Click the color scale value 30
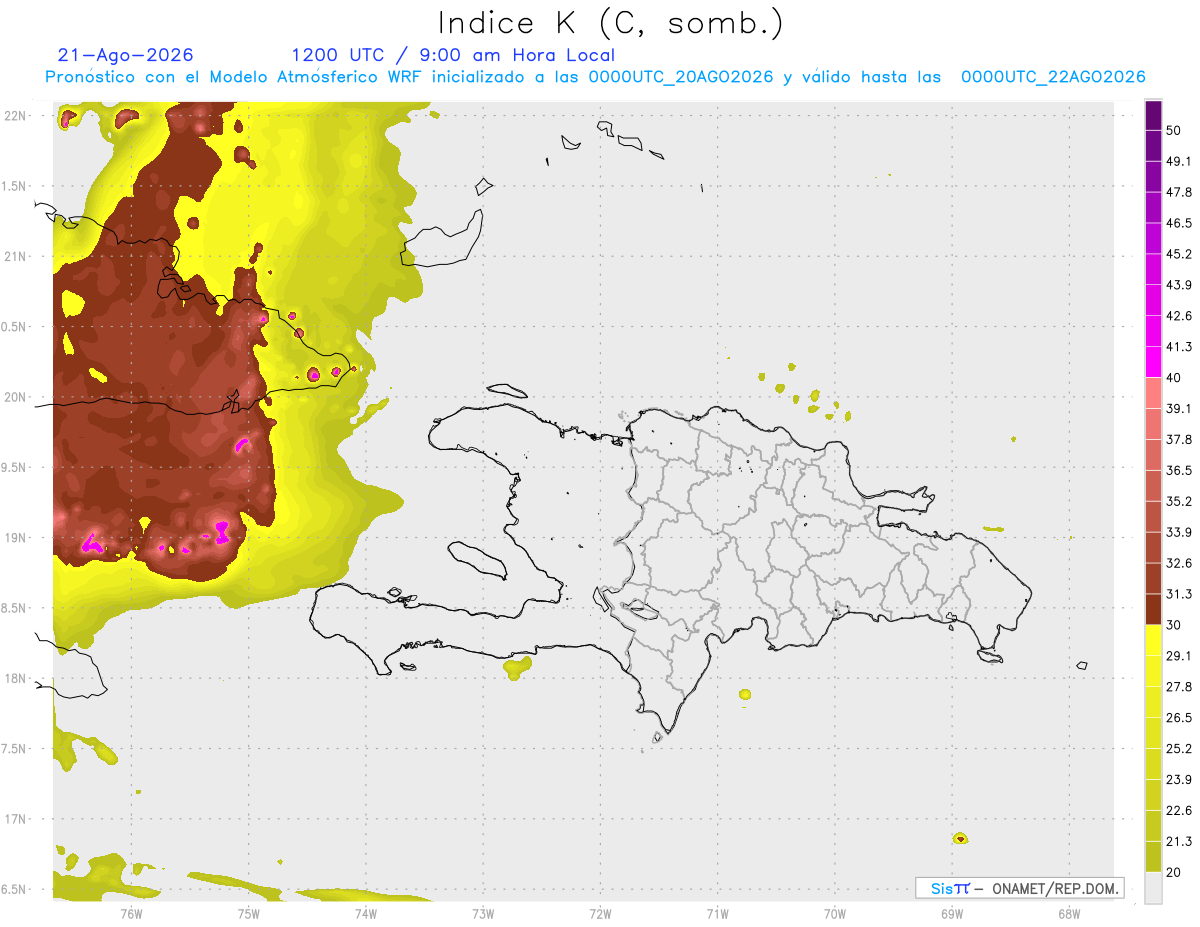Image resolution: width=1200 pixels, height=927 pixels. pyautogui.click(x=1174, y=626)
